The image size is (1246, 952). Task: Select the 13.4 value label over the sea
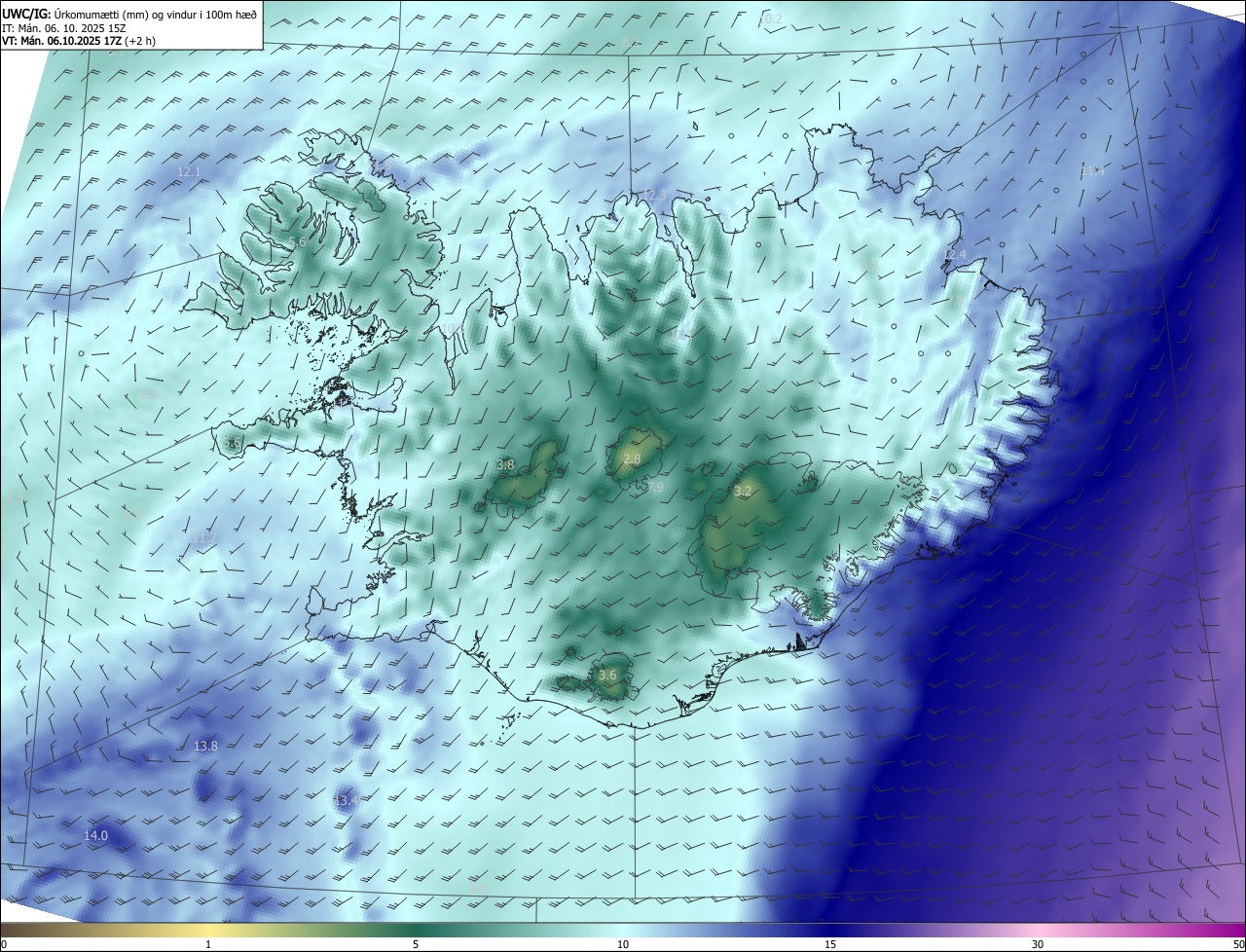click(347, 801)
